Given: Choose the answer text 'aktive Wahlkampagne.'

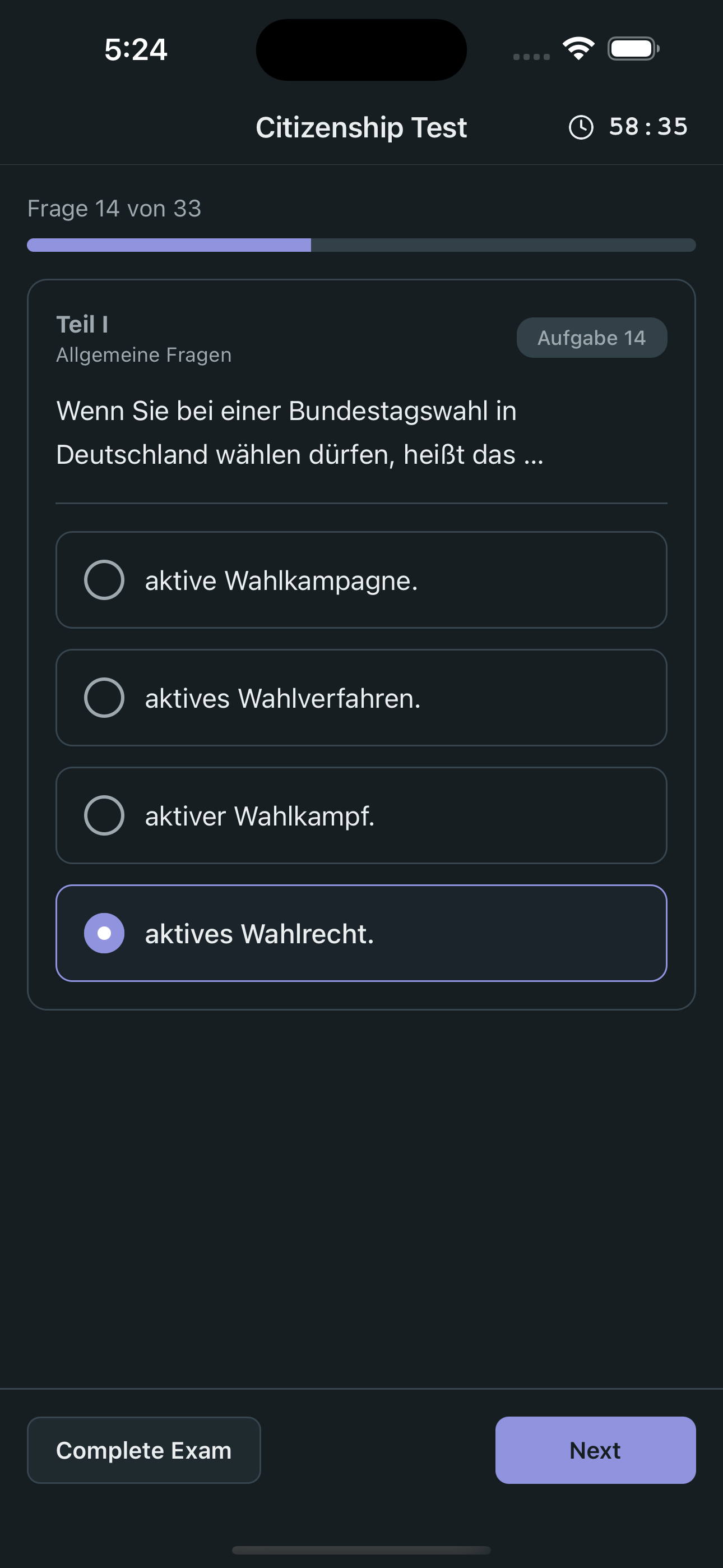Looking at the screenshot, I should coord(281,580).
